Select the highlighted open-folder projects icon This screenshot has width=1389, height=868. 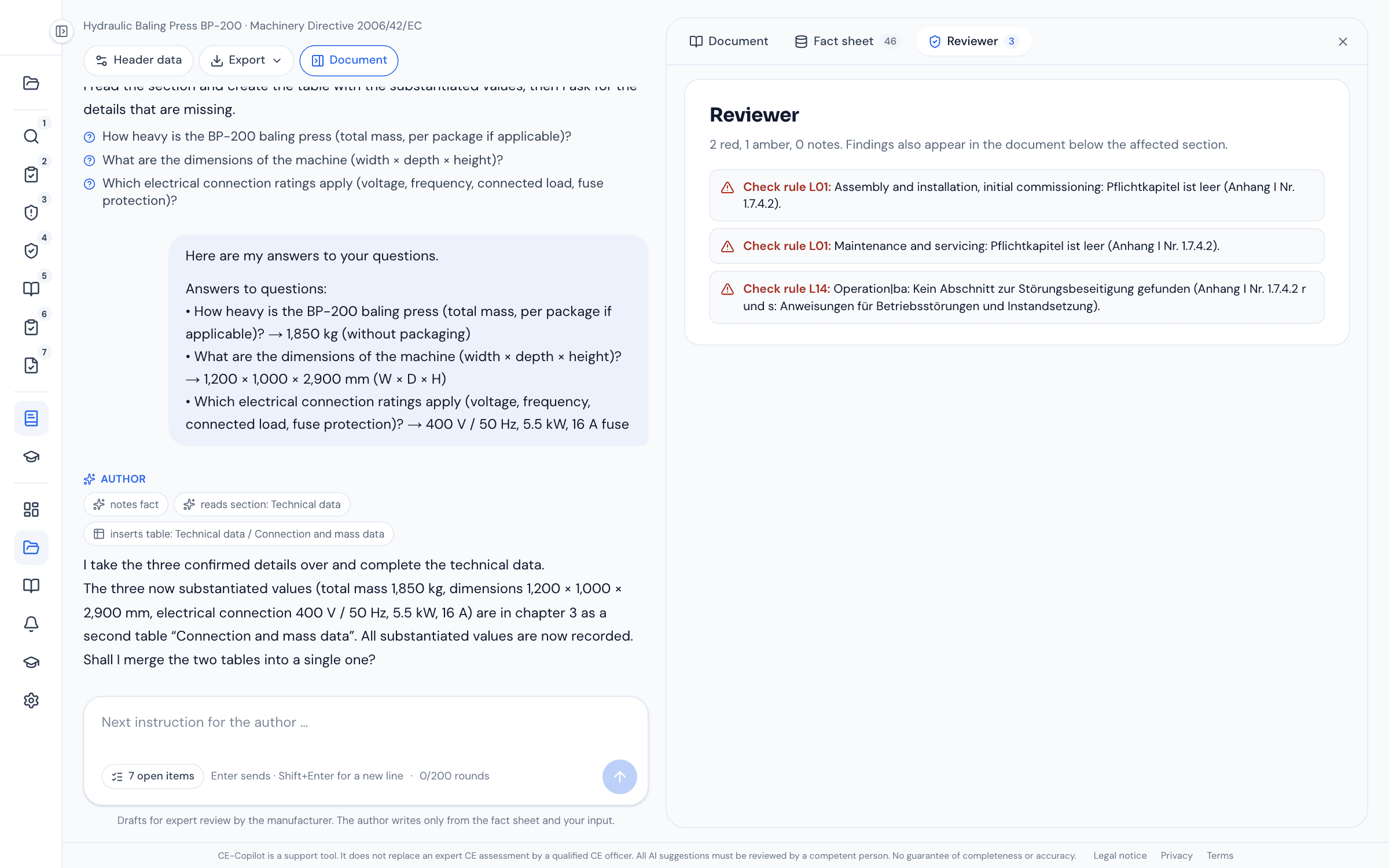[31, 547]
